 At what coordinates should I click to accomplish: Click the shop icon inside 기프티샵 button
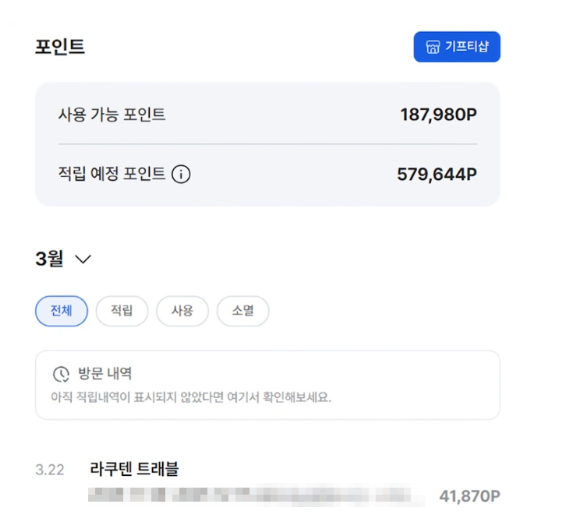click(433, 47)
